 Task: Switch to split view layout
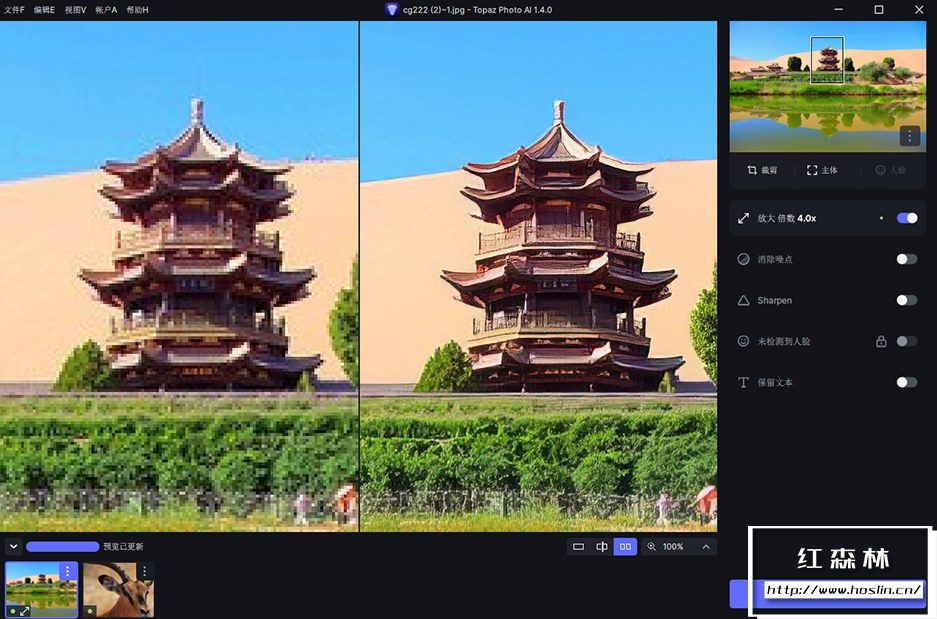coord(602,546)
